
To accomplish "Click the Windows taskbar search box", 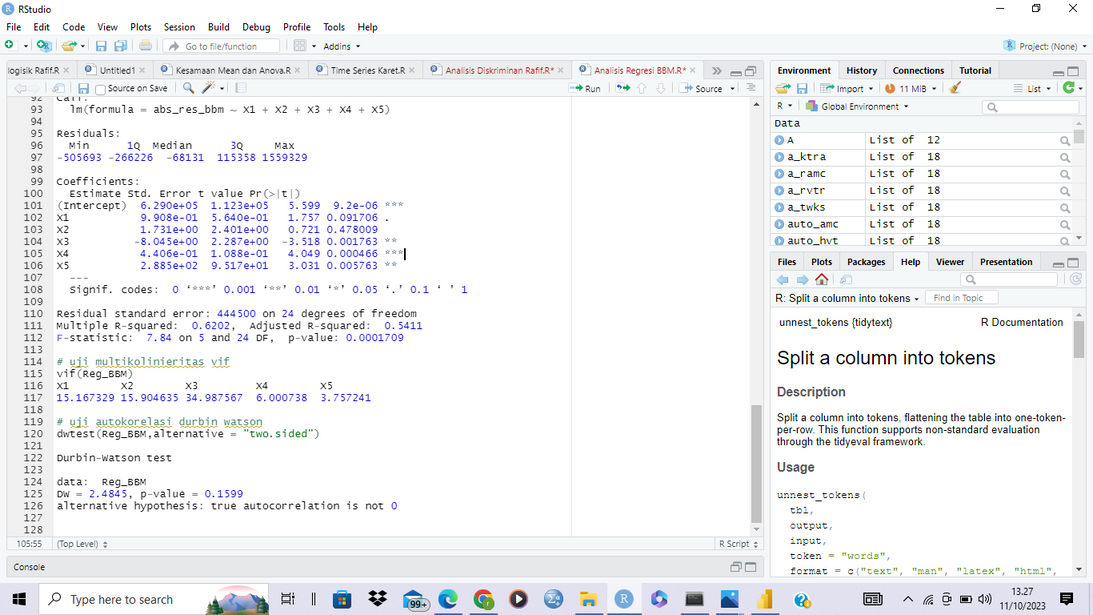I will [x=120, y=599].
